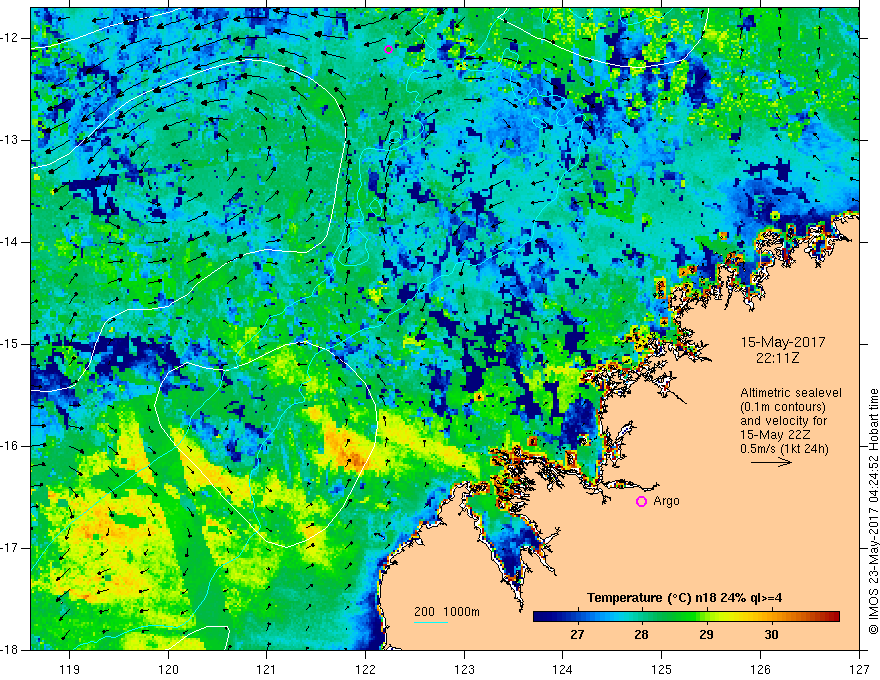Click longitude axis label 119
This screenshot has height=680, width=880.
point(70,669)
